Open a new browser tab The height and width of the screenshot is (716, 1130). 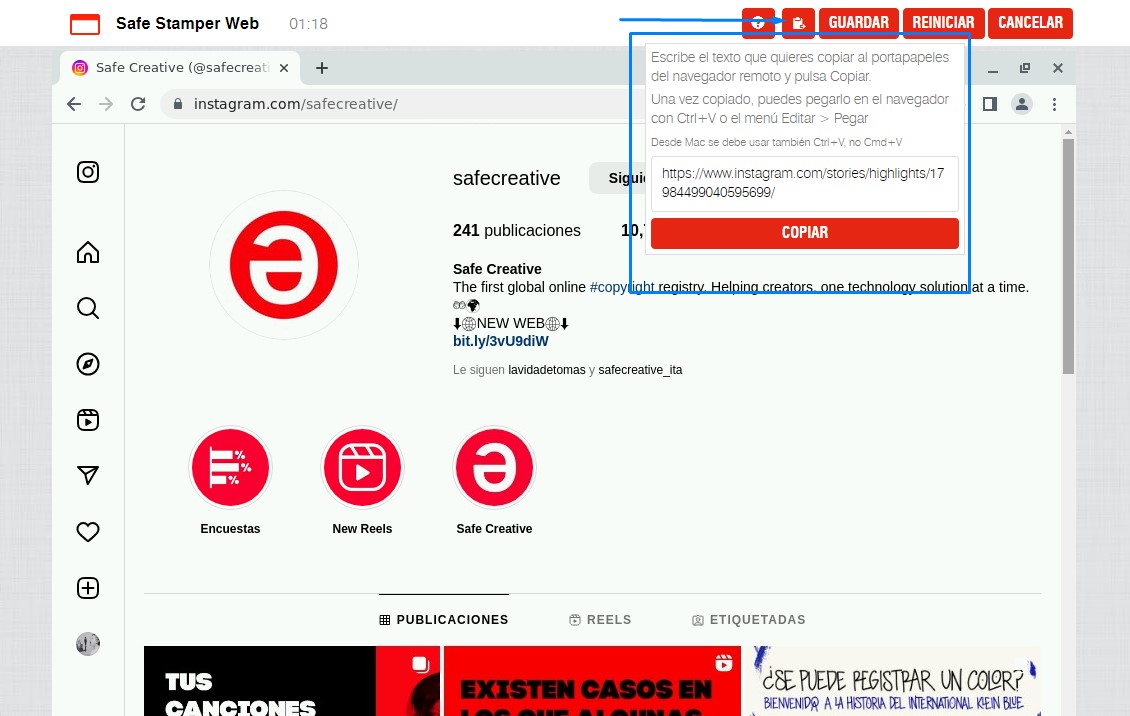pyautogui.click(x=322, y=68)
